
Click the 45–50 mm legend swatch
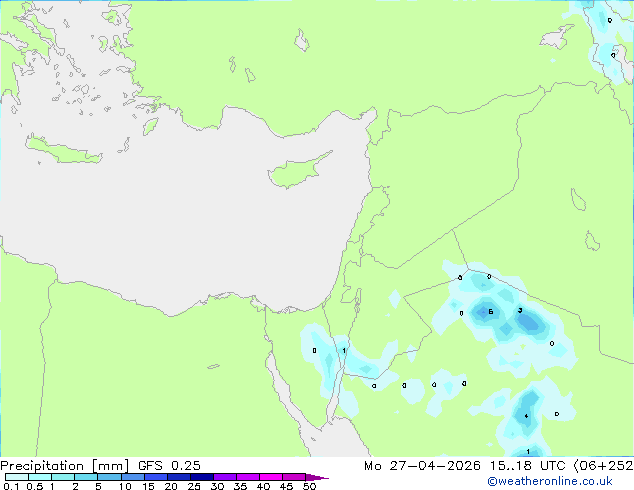(294, 477)
